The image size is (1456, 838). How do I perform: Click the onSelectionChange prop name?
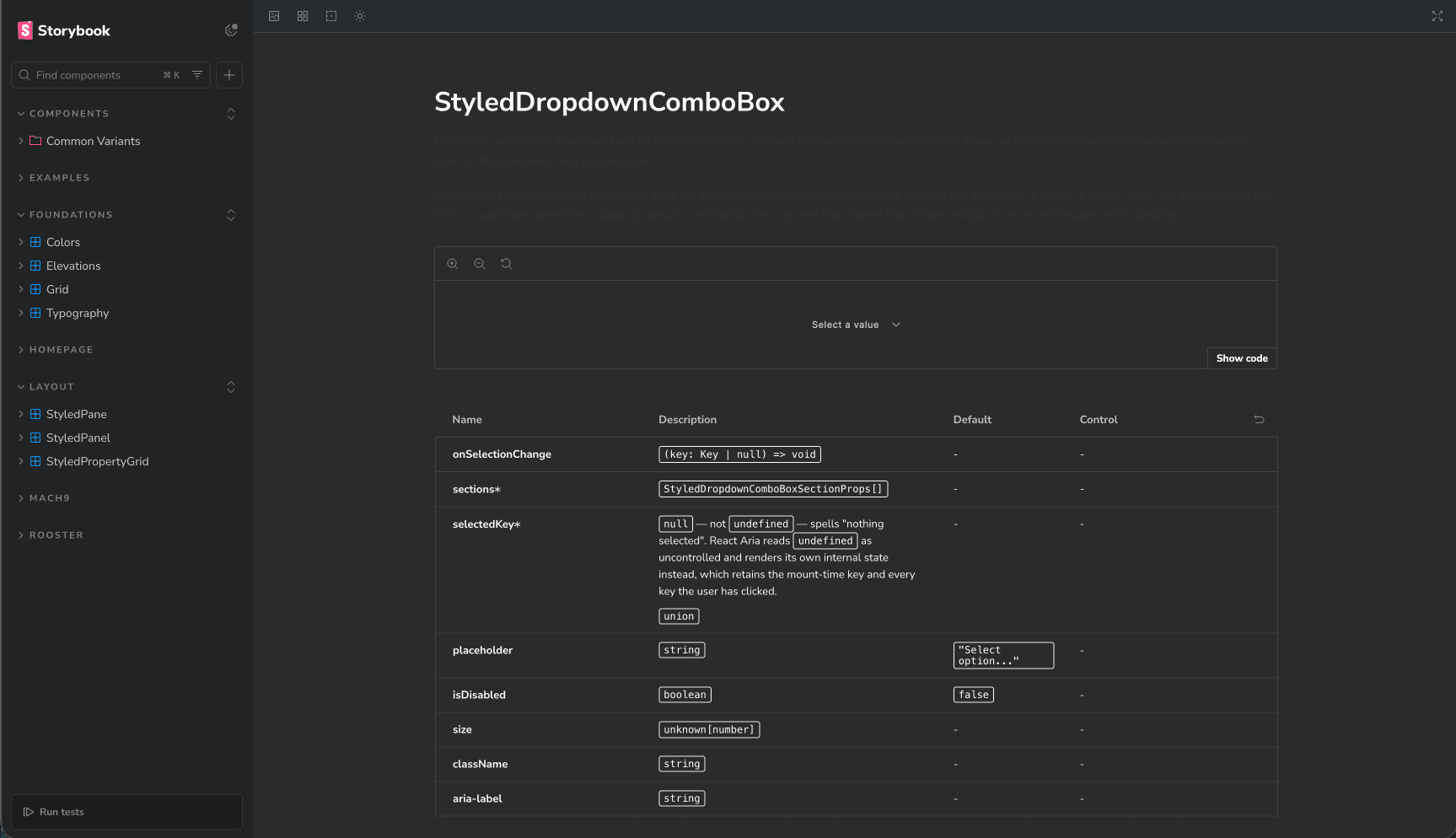click(x=502, y=454)
